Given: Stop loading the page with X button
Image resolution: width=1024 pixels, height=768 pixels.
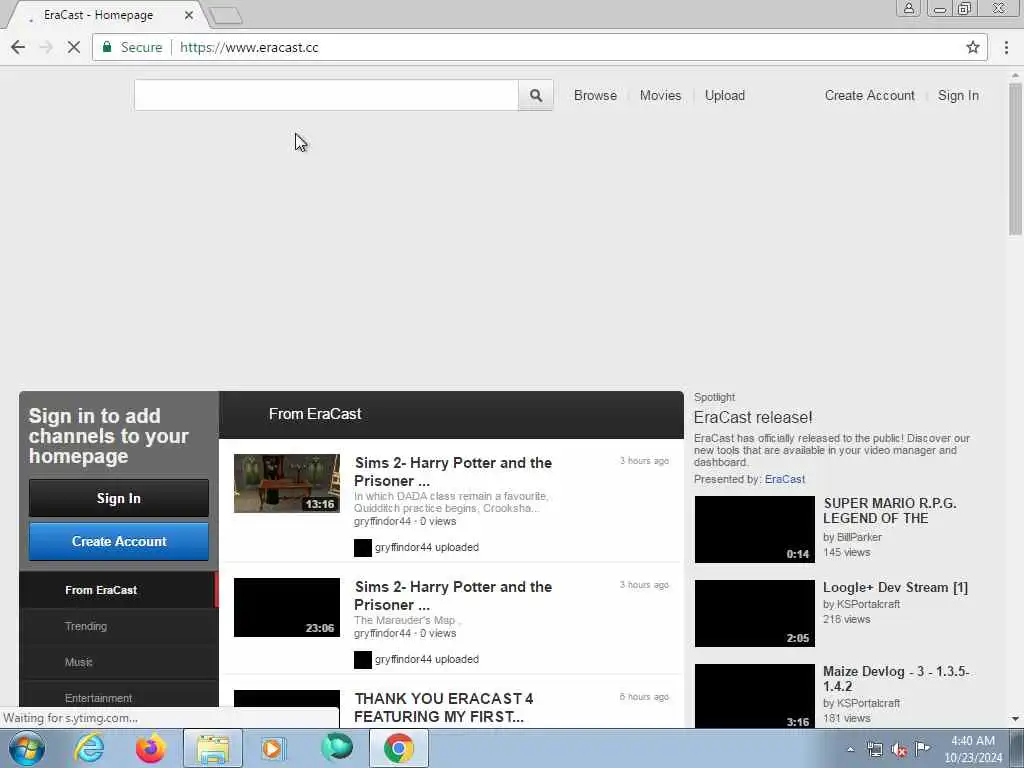Looking at the screenshot, I should point(74,47).
